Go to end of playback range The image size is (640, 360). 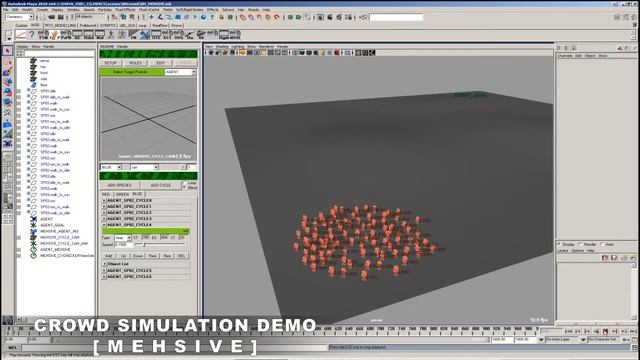pos(633,331)
